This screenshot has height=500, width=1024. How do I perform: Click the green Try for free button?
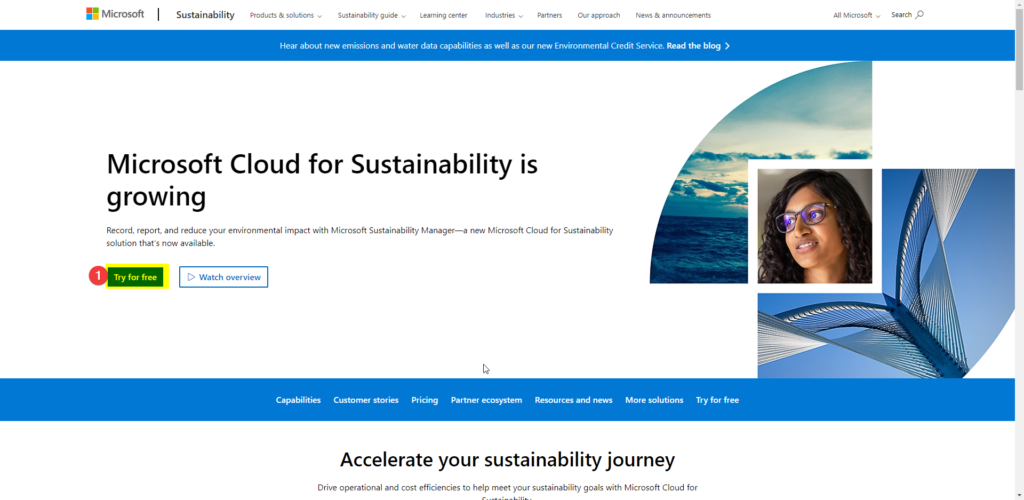[135, 277]
